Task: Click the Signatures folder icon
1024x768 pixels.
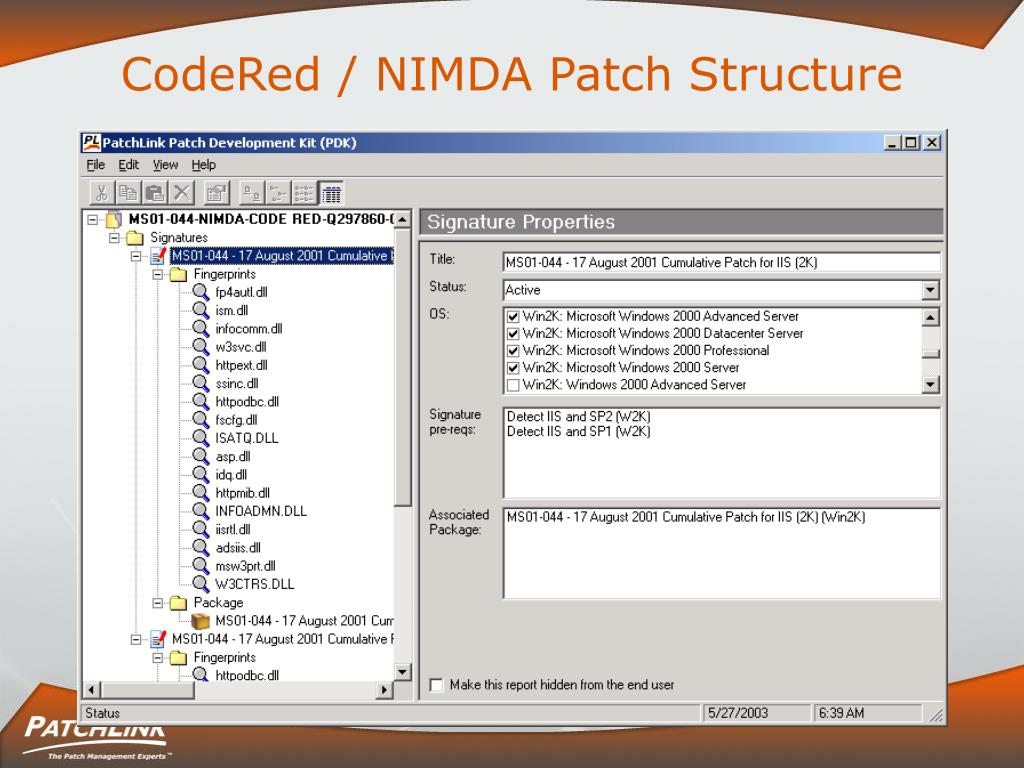Action: pos(135,238)
